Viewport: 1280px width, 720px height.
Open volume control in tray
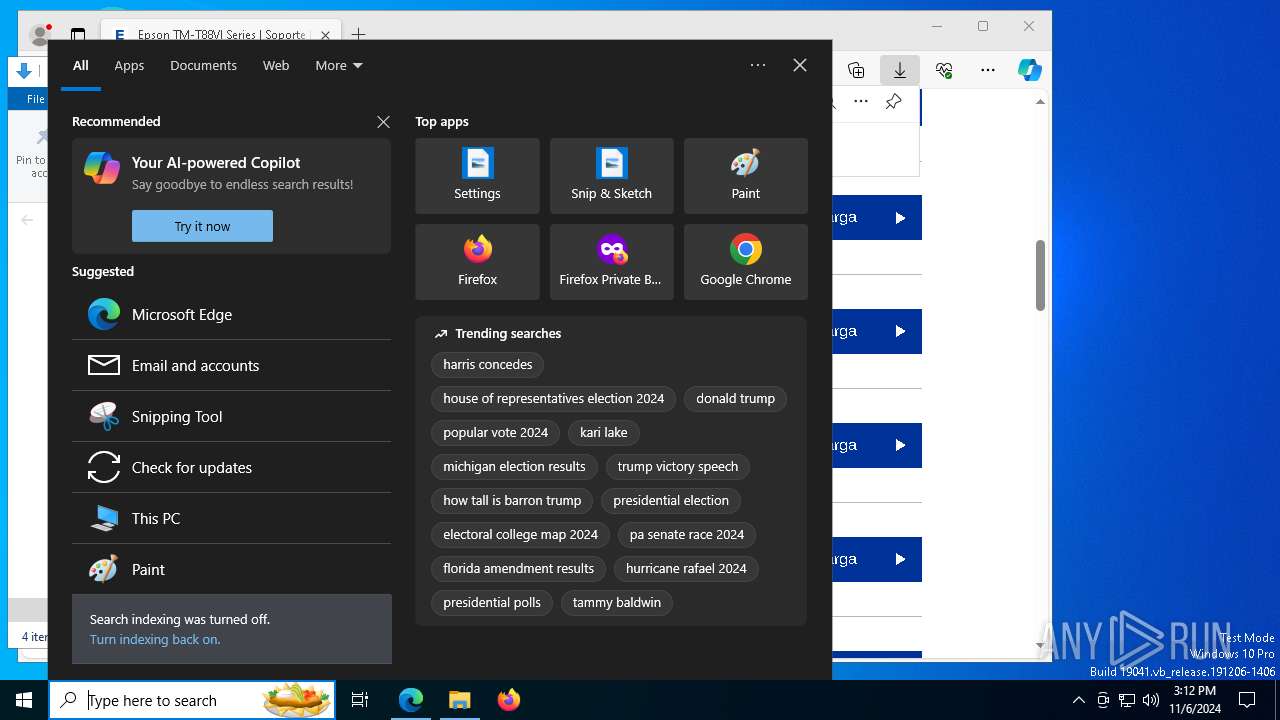click(x=1151, y=700)
